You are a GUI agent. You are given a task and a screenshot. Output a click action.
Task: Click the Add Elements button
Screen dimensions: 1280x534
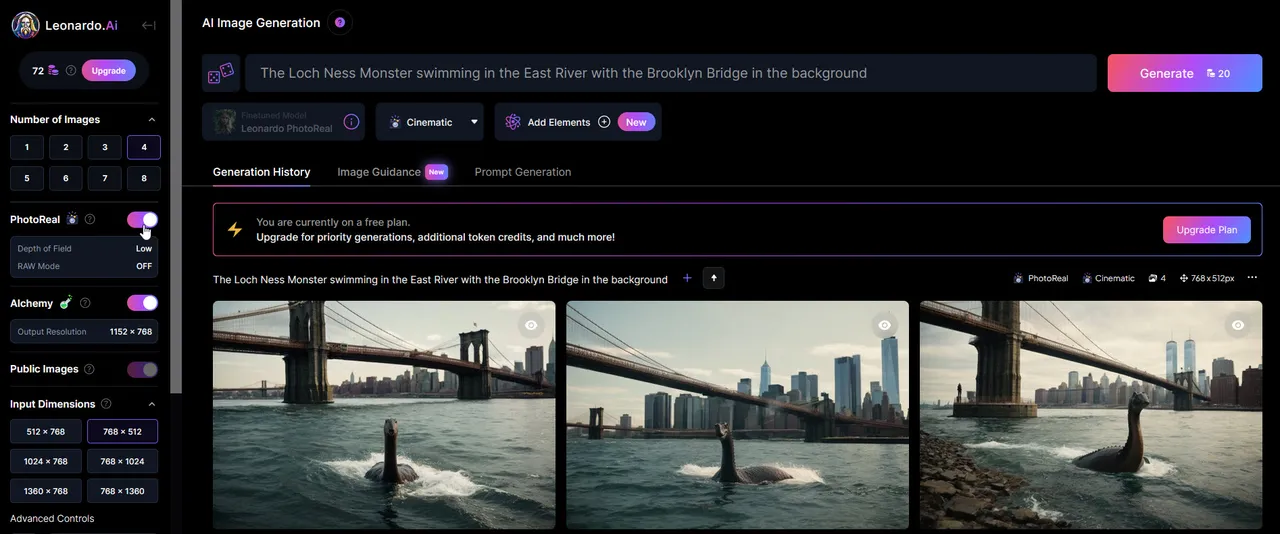(578, 122)
